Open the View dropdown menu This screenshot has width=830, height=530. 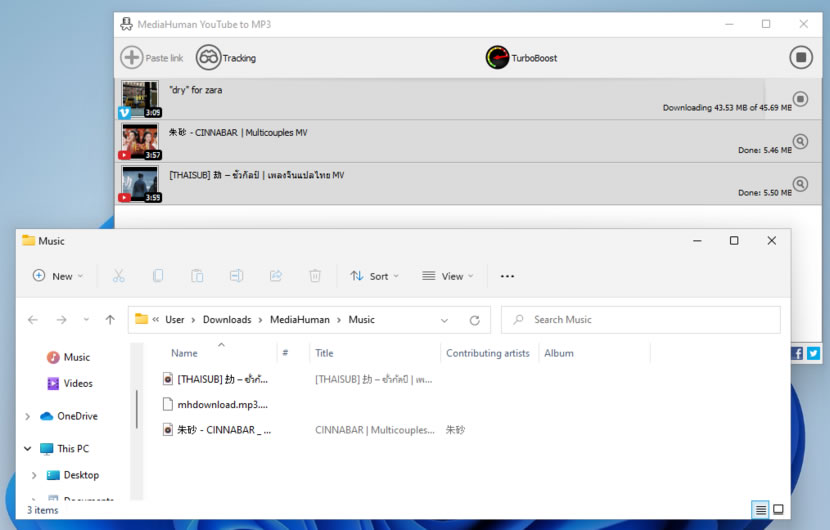click(x=447, y=276)
